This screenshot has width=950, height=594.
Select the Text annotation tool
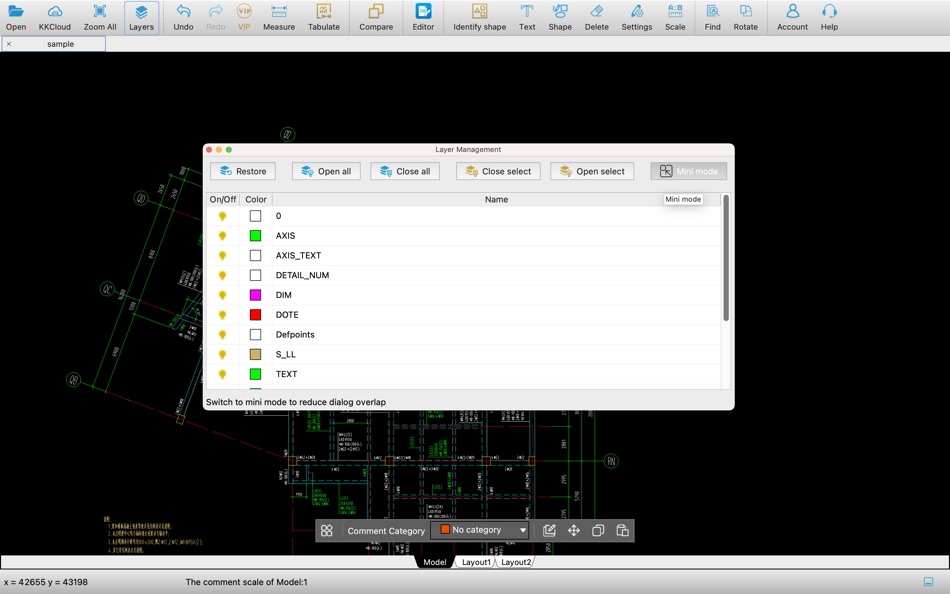coord(527,17)
